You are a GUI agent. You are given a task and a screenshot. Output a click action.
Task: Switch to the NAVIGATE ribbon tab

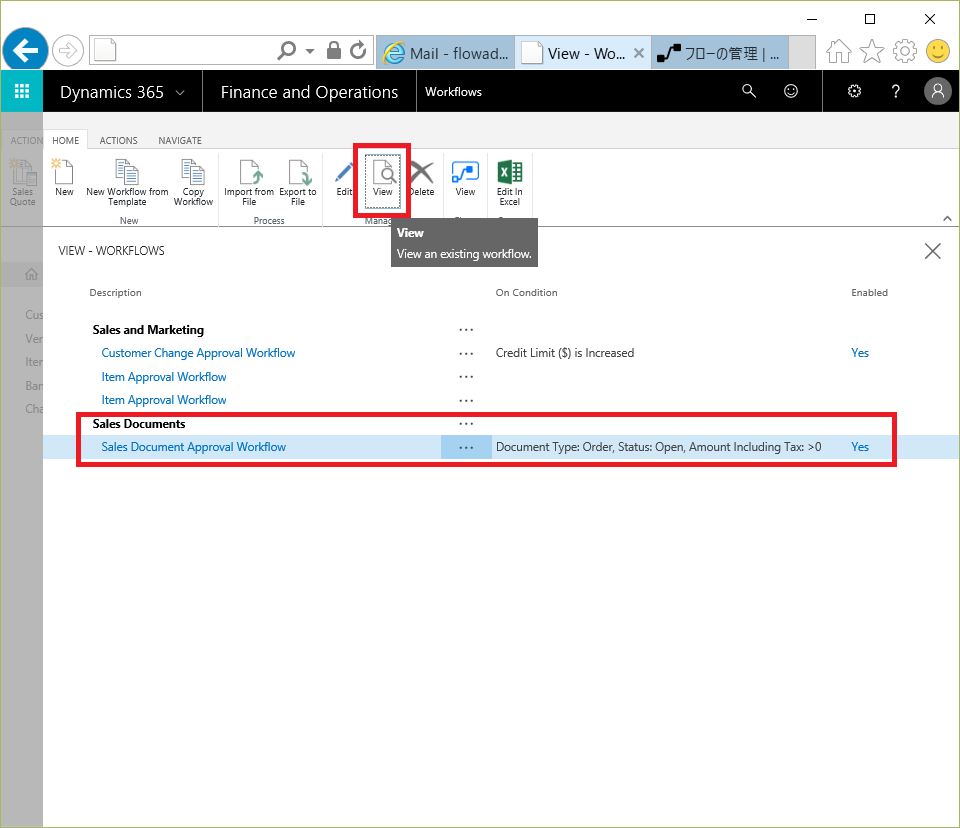180,140
